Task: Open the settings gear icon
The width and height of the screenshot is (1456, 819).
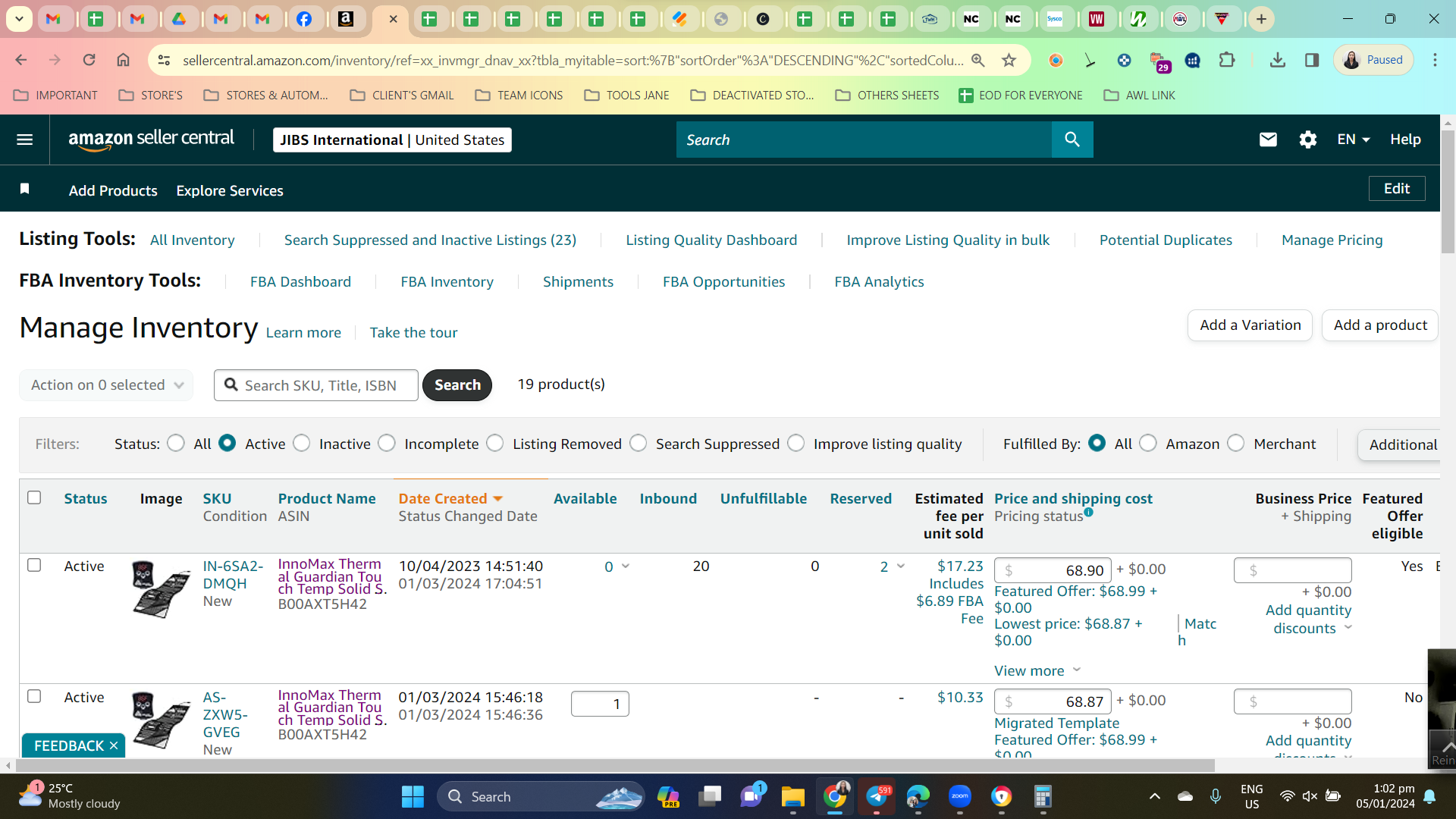Action: click(1308, 140)
